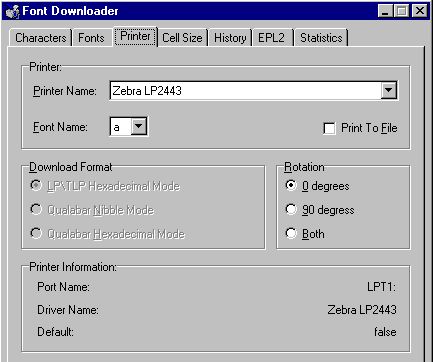Image resolution: width=434 pixels, height=362 pixels.
Task: Open the Font Name dropdown arrow
Action: click(139, 126)
